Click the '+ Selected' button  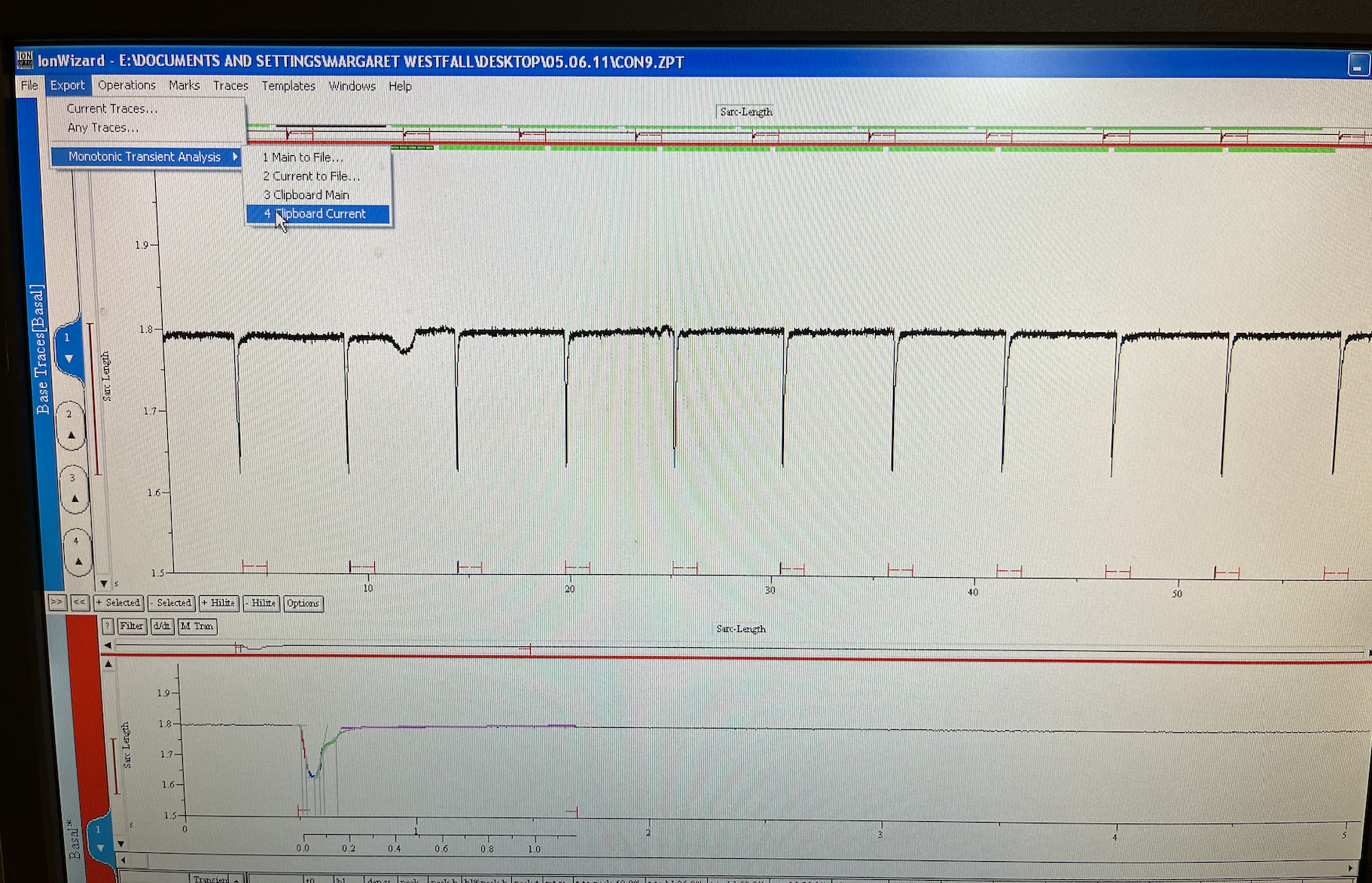point(118,603)
